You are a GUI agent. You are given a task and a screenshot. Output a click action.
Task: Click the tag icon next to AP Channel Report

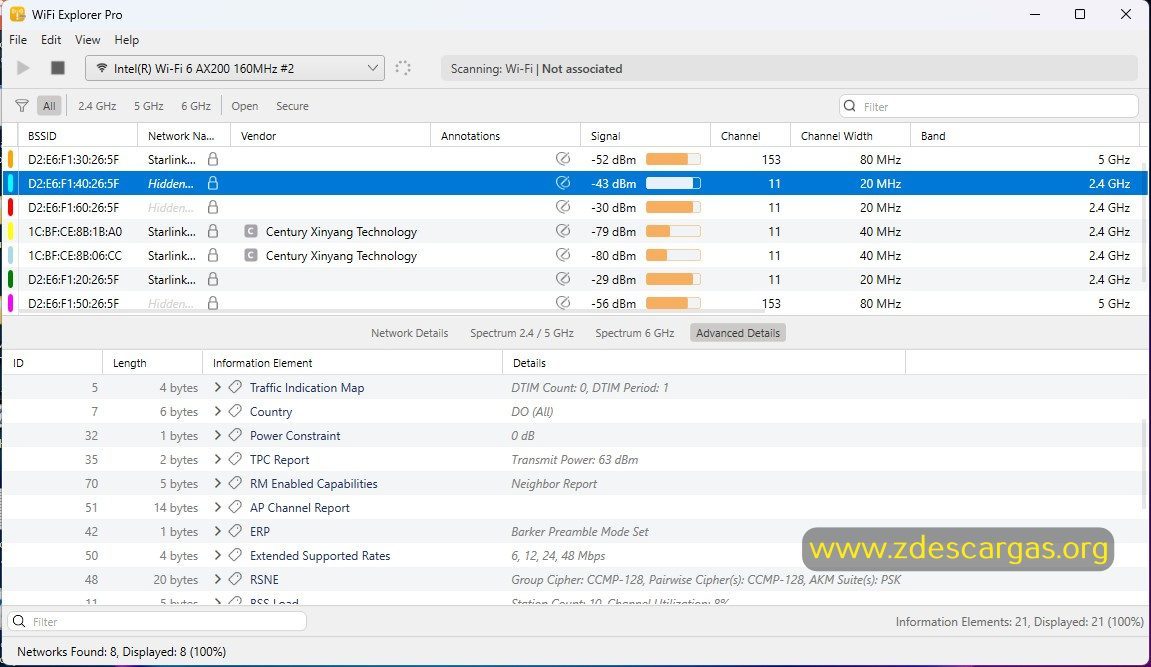click(x=235, y=507)
